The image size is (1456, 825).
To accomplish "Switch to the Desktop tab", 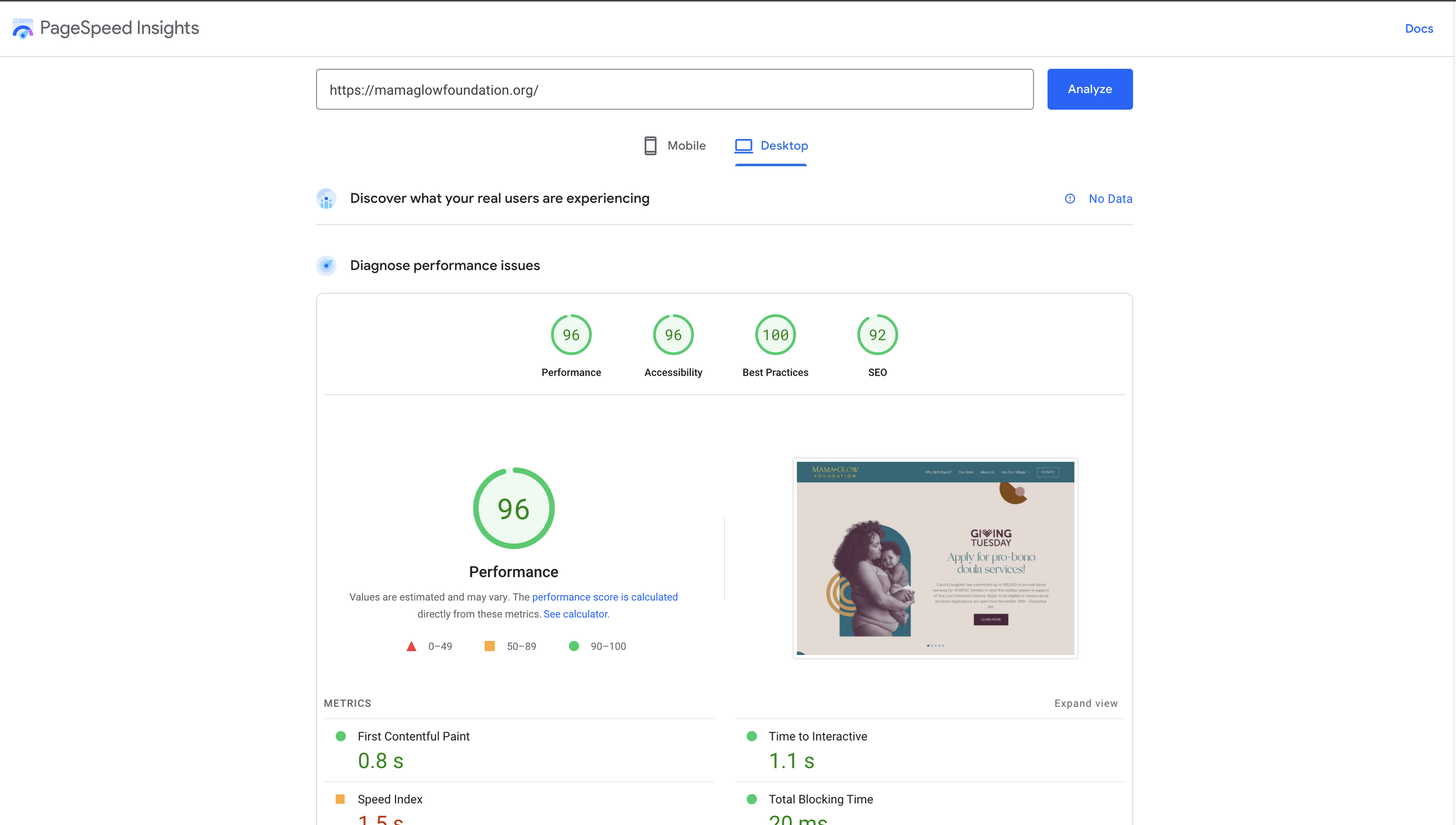I will tap(783, 146).
